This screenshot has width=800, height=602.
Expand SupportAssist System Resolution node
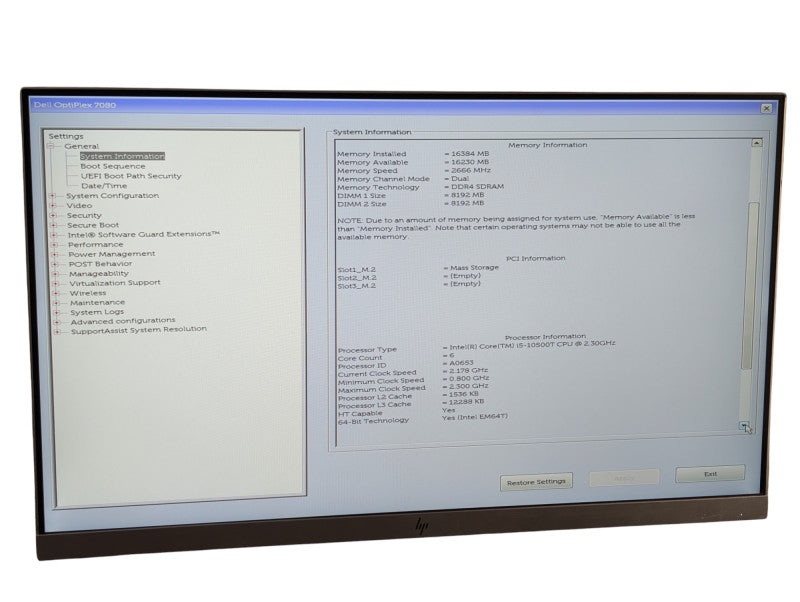tap(58, 332)
